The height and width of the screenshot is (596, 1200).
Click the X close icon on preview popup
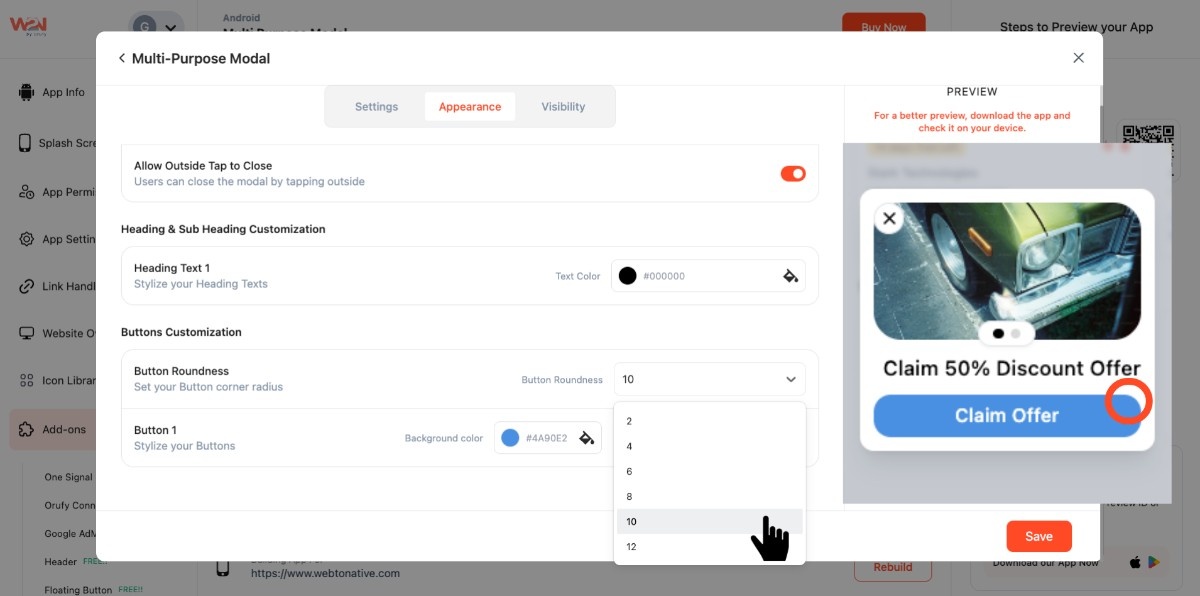point(889,218)
